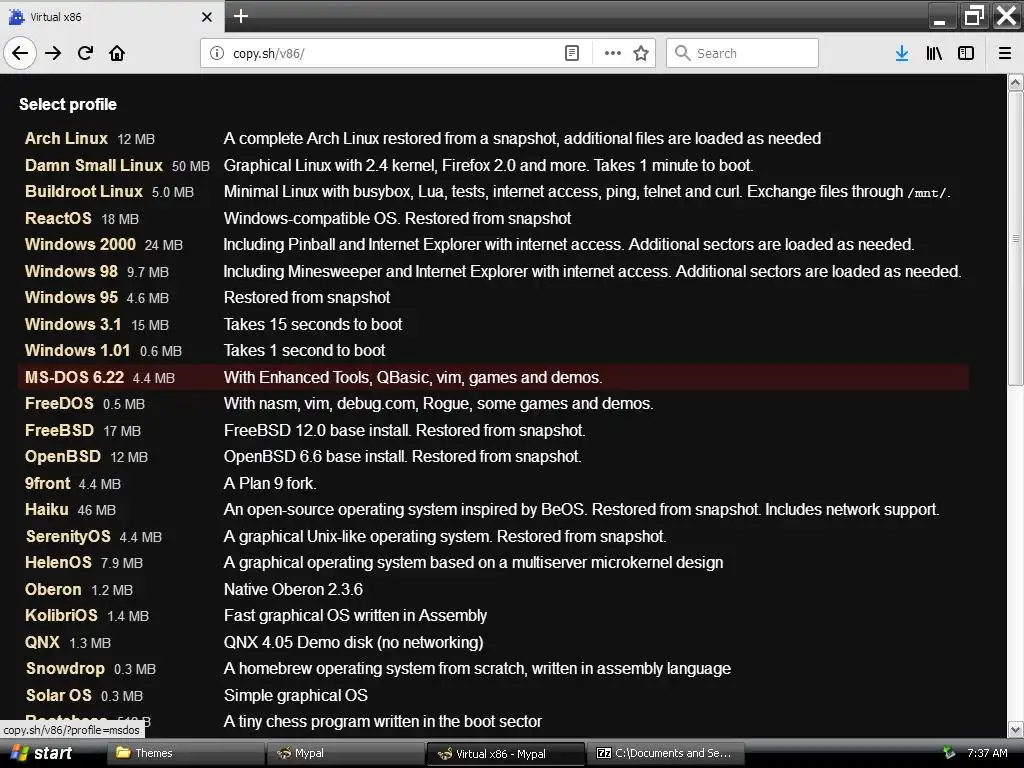Open the HelenOS profile
Image resolution: width=1024 pixels, height=768 pixels.
pos(58,562)
